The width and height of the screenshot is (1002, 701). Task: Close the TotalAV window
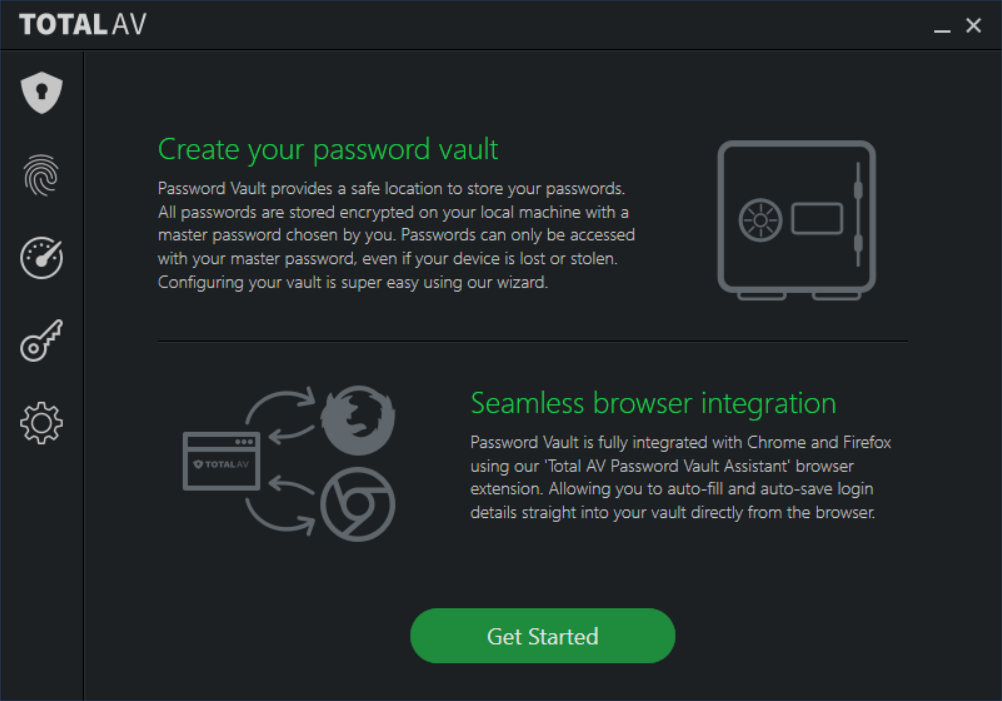(973, 25)
